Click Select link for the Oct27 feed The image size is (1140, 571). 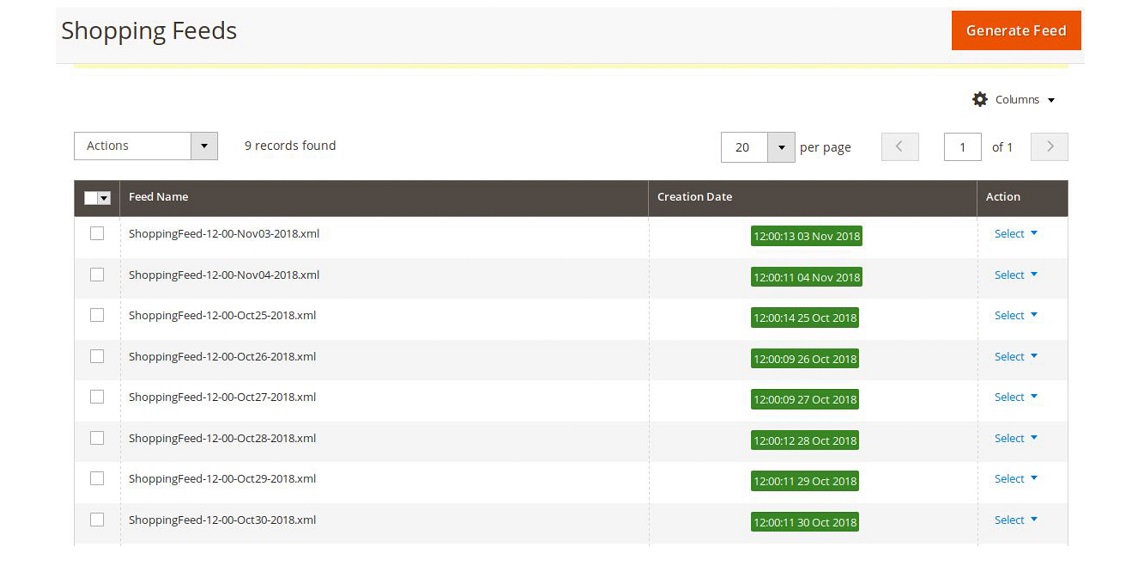pos(1008,397)
